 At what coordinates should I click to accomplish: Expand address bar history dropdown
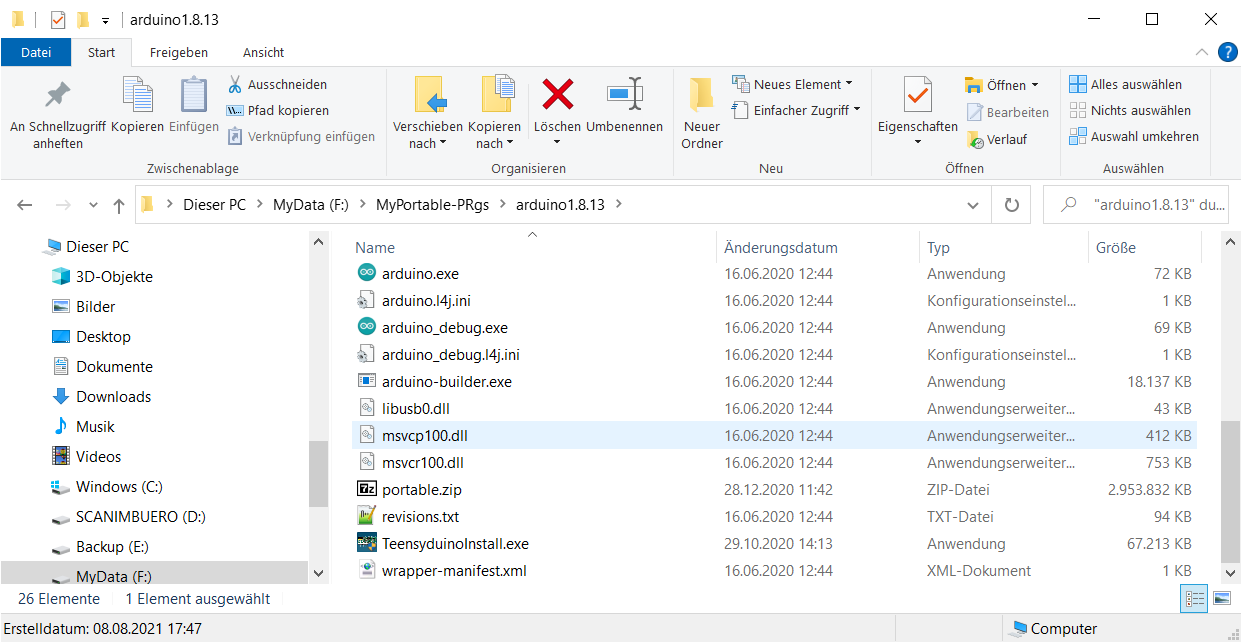(x=974, y=205)
